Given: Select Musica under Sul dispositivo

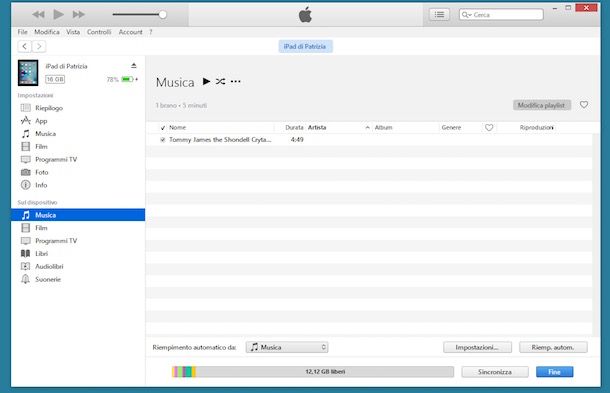Looking at the screenshot, I should point(78,215).
